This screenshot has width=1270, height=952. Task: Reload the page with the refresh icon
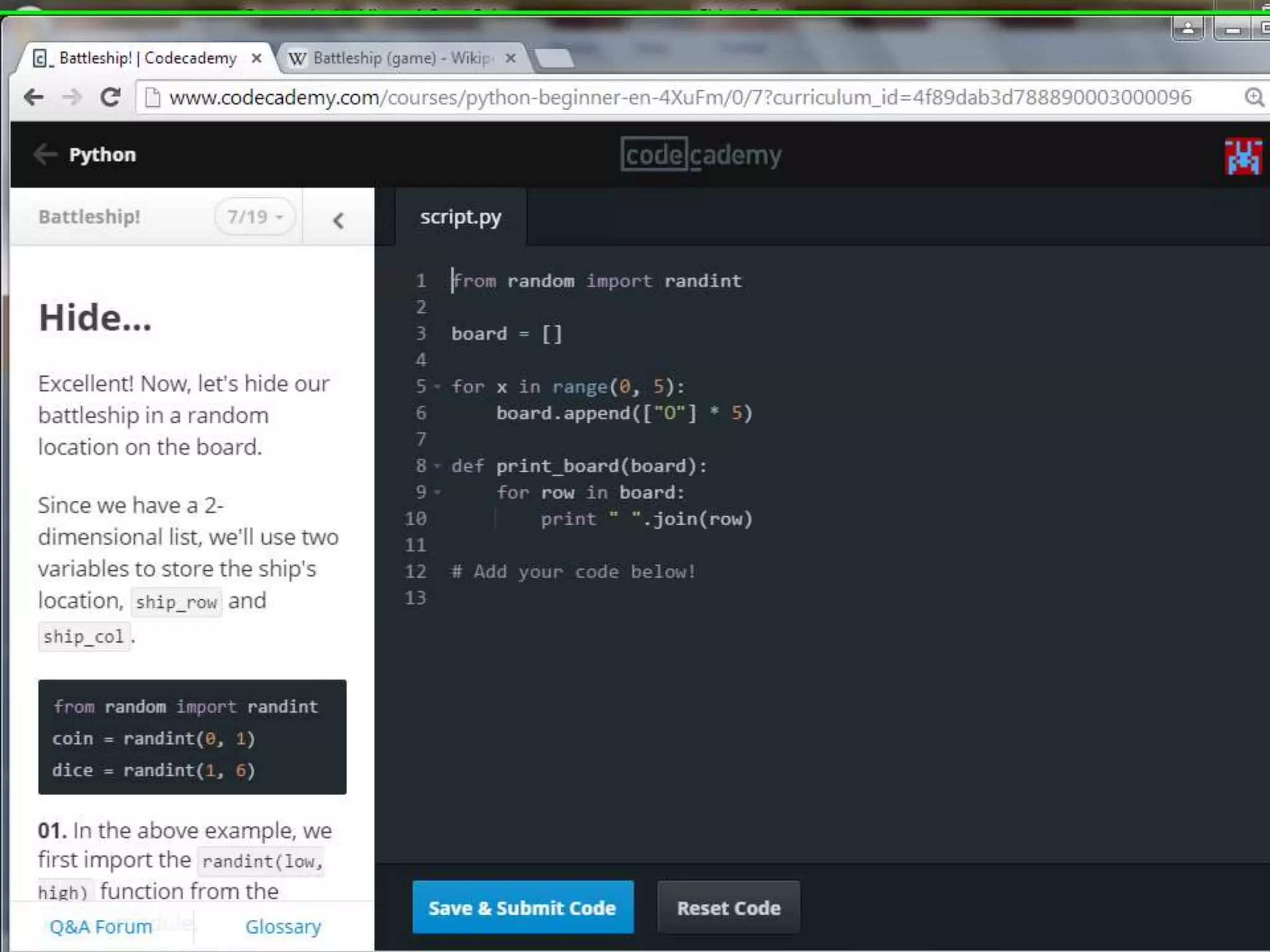pyautogui.click(x=110, y=97)
